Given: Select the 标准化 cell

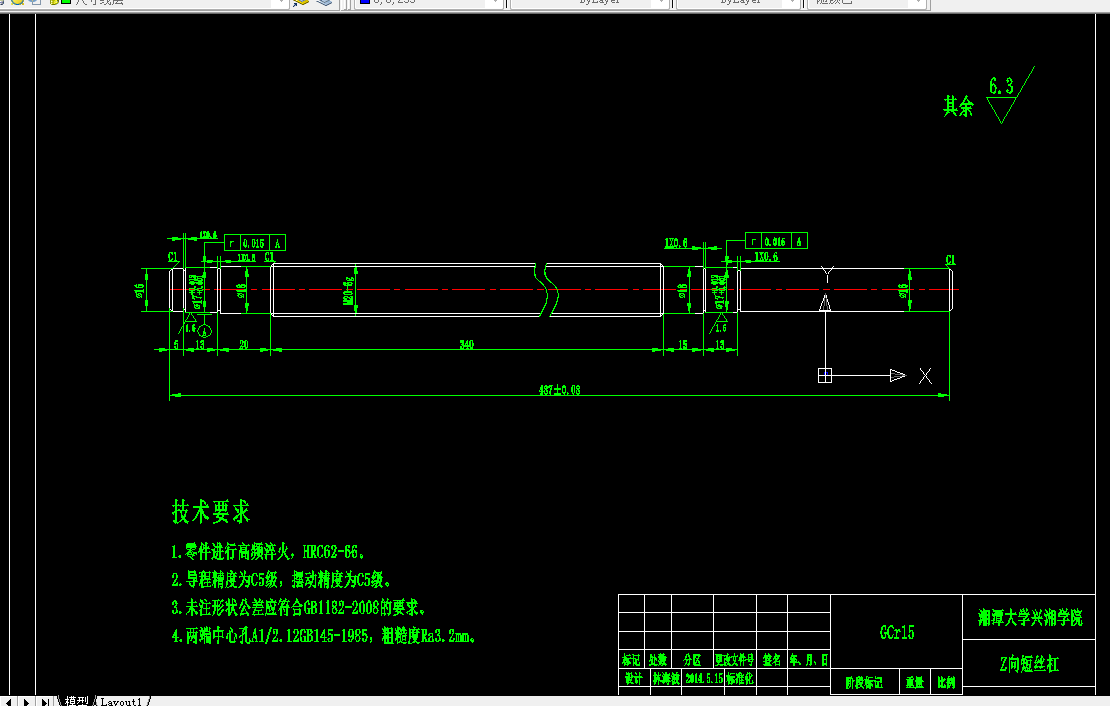Looking at the screenshot, I should click(x=740, y=678).
